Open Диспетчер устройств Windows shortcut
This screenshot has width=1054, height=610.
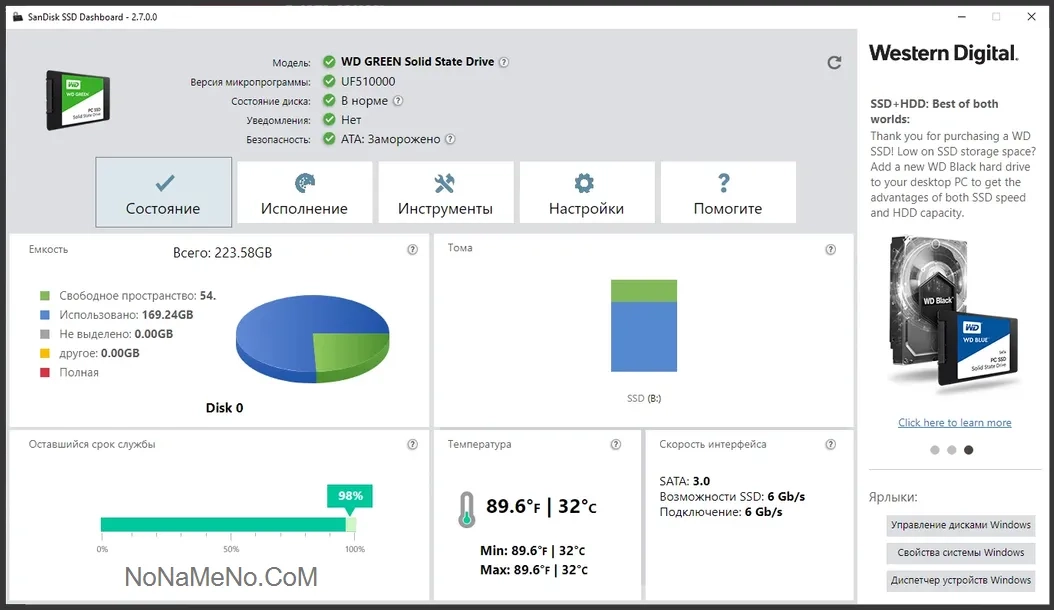pos(960,580)
